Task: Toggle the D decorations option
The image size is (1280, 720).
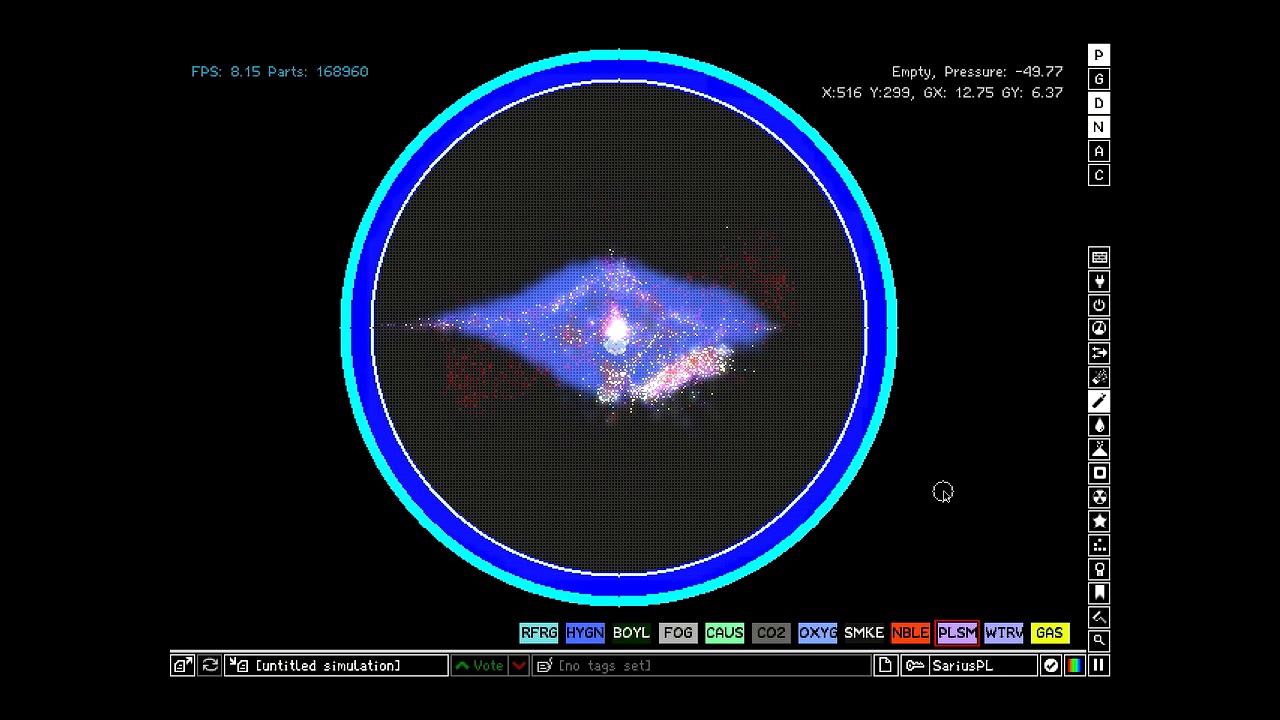Action: tap(1099, 104)
